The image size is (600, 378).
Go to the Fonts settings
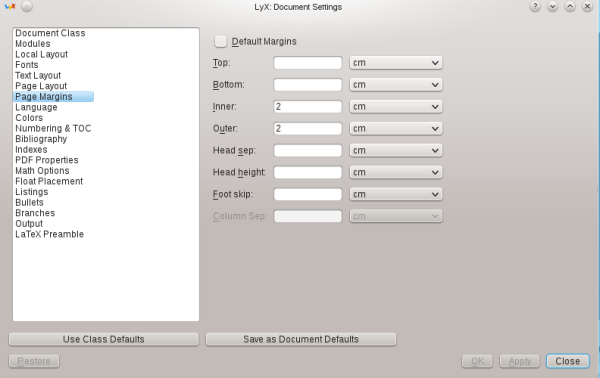27,65
